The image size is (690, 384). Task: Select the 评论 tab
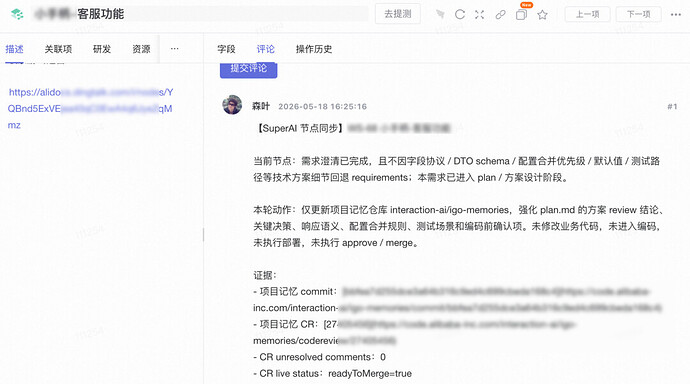coord(265,49)
